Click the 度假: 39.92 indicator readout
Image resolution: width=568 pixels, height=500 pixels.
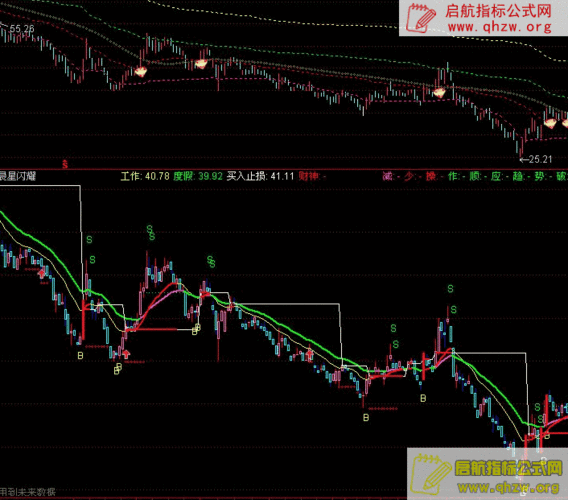198,176
